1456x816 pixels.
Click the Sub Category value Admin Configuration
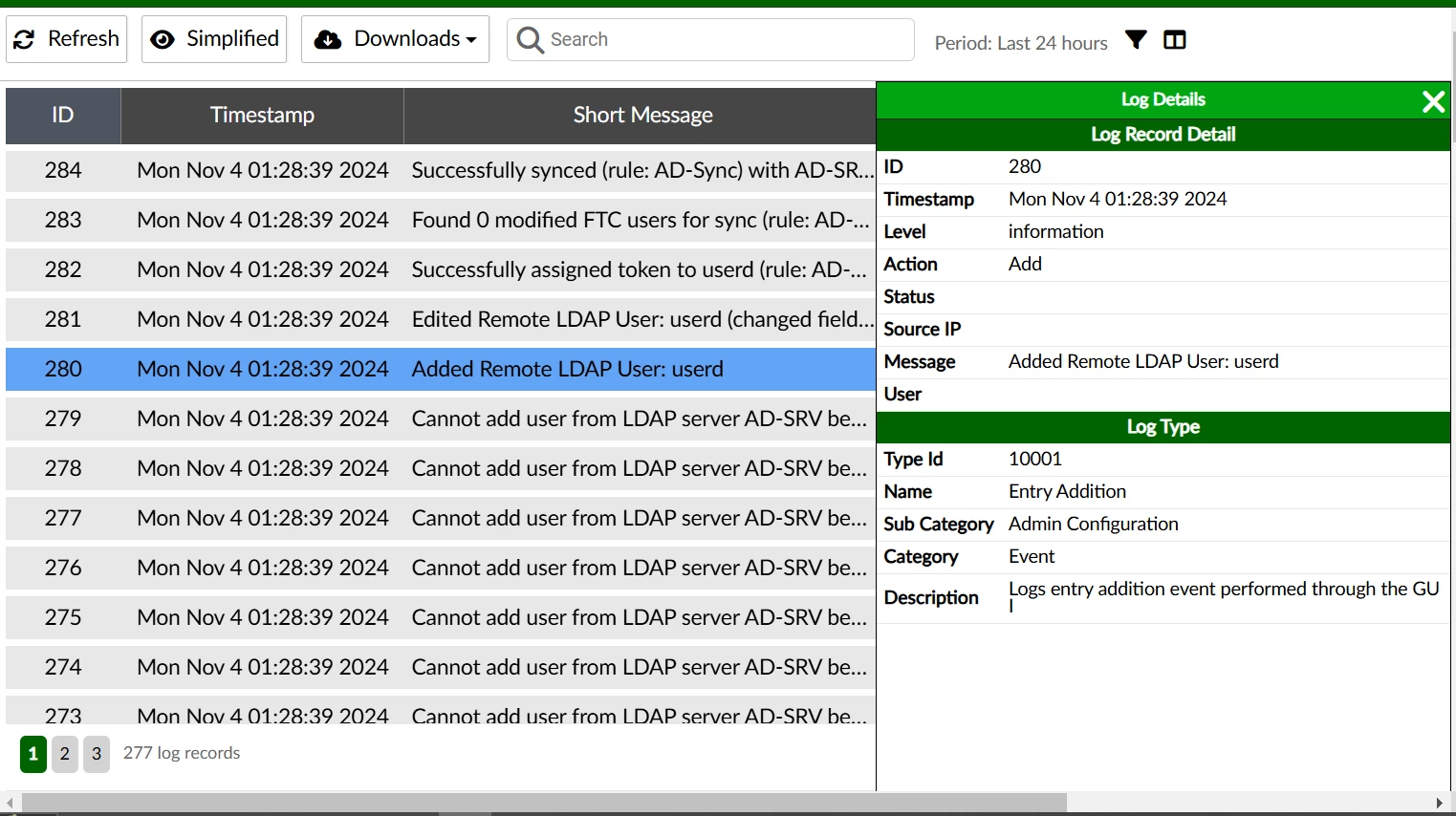(1094, 524)
